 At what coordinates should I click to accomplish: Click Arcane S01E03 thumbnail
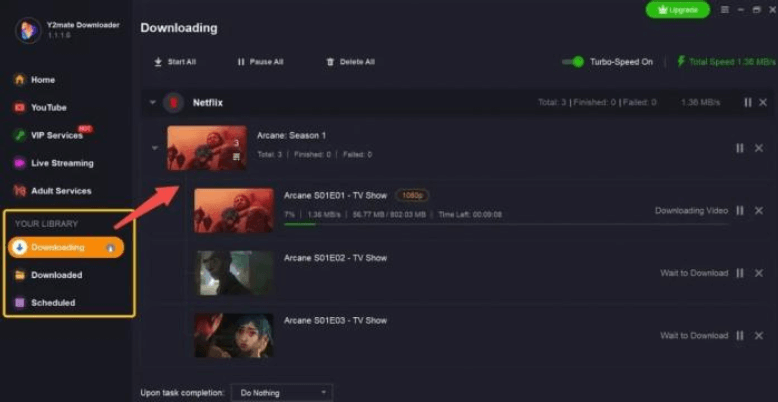234,335
